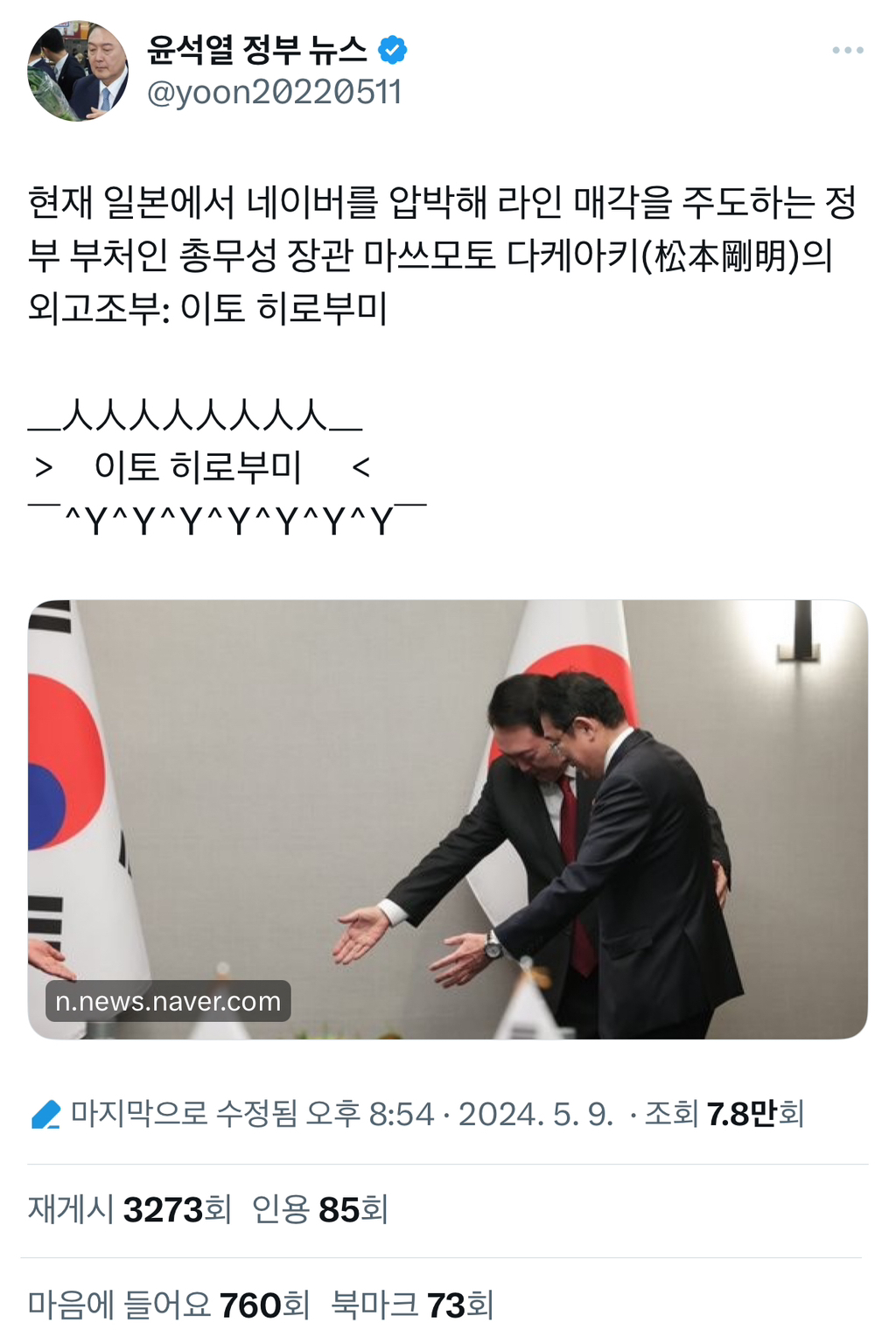Tap the boxed 이토 히로부미 text art
The height and width of the screenshot is (1344, 896).
[227, 467]
